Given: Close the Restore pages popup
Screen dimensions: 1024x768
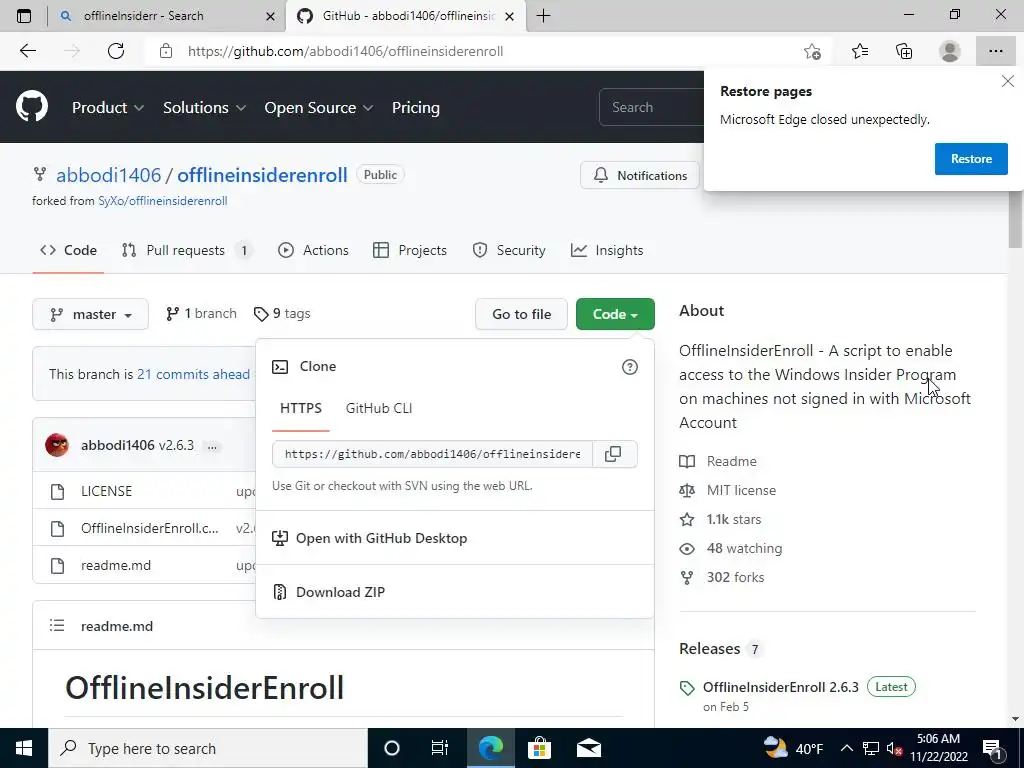Looking at the screenshot, I should (x=1008, y=82).
